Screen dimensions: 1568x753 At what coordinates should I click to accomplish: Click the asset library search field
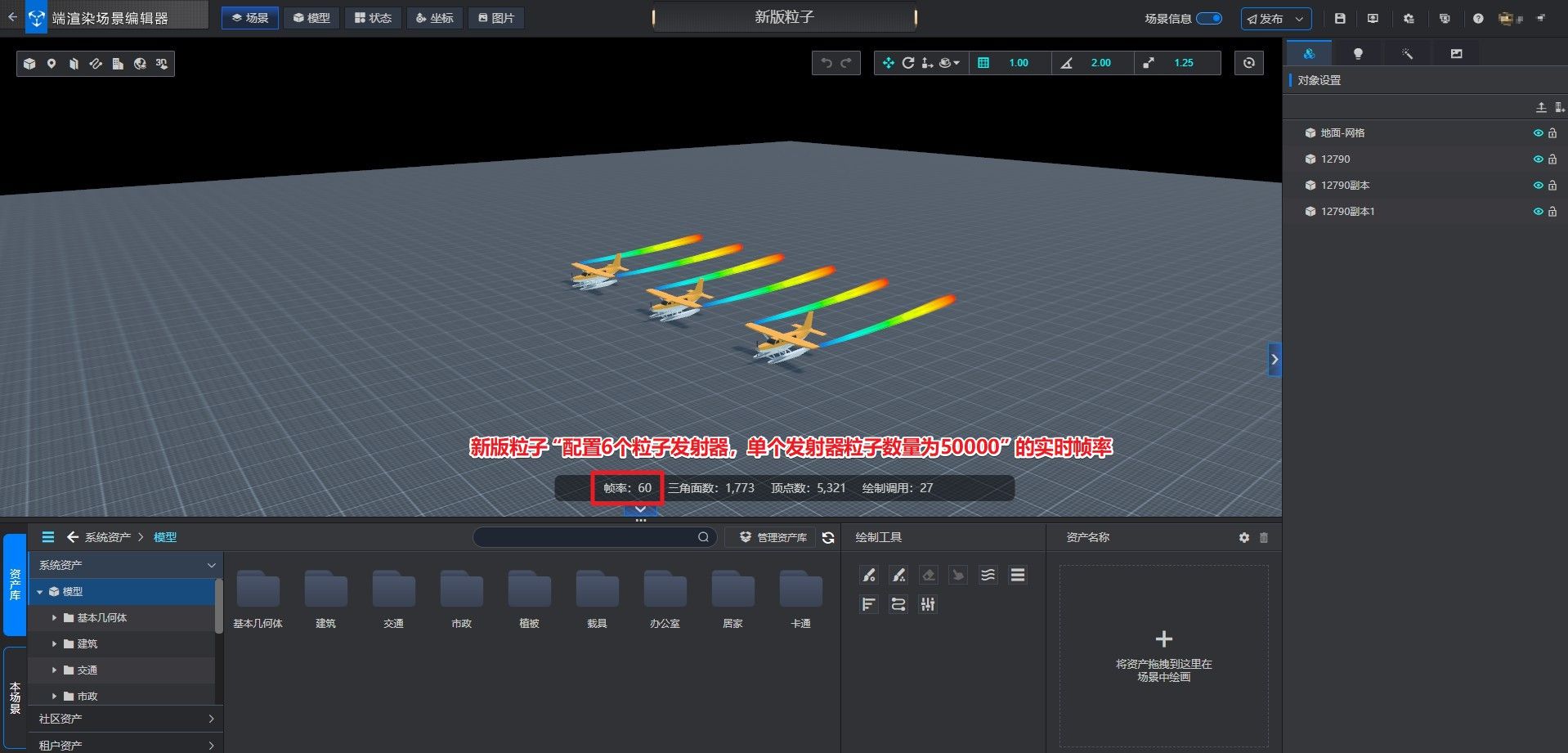coord(594,537)
